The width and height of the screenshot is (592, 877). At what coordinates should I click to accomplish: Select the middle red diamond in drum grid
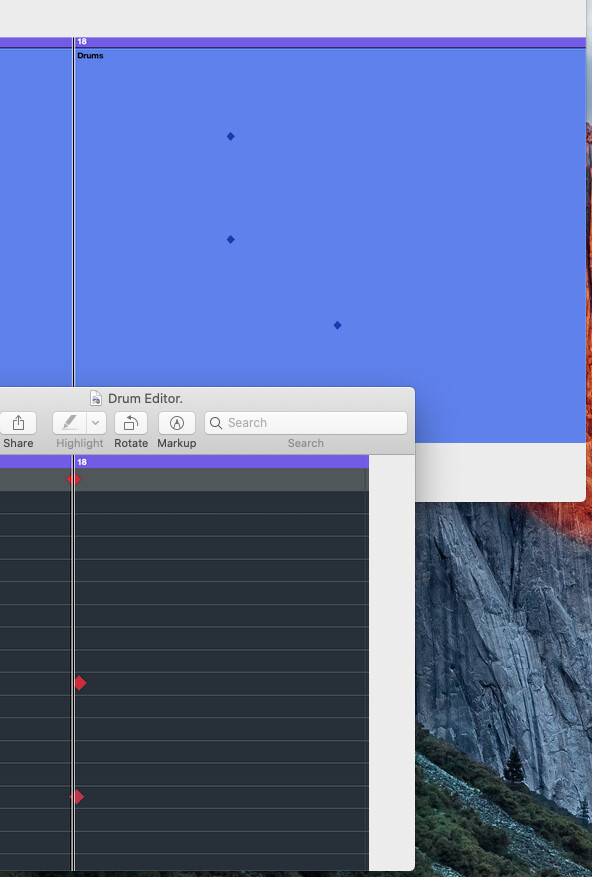pyautogui.click(x=80, y=683)
